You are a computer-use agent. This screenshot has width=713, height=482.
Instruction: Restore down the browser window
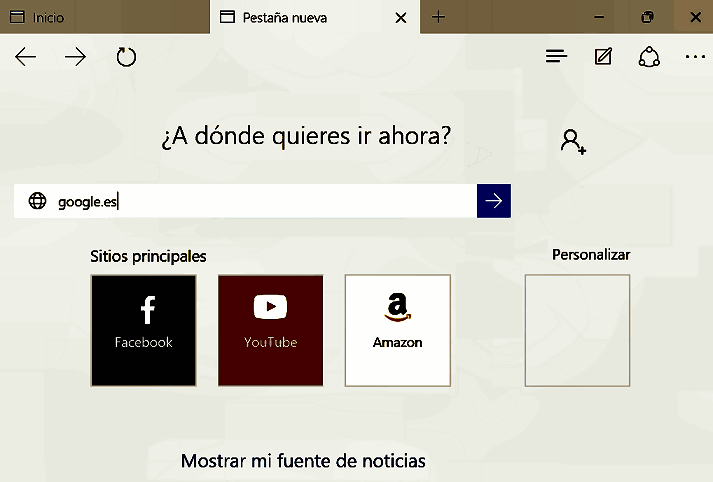click(647, 17)
